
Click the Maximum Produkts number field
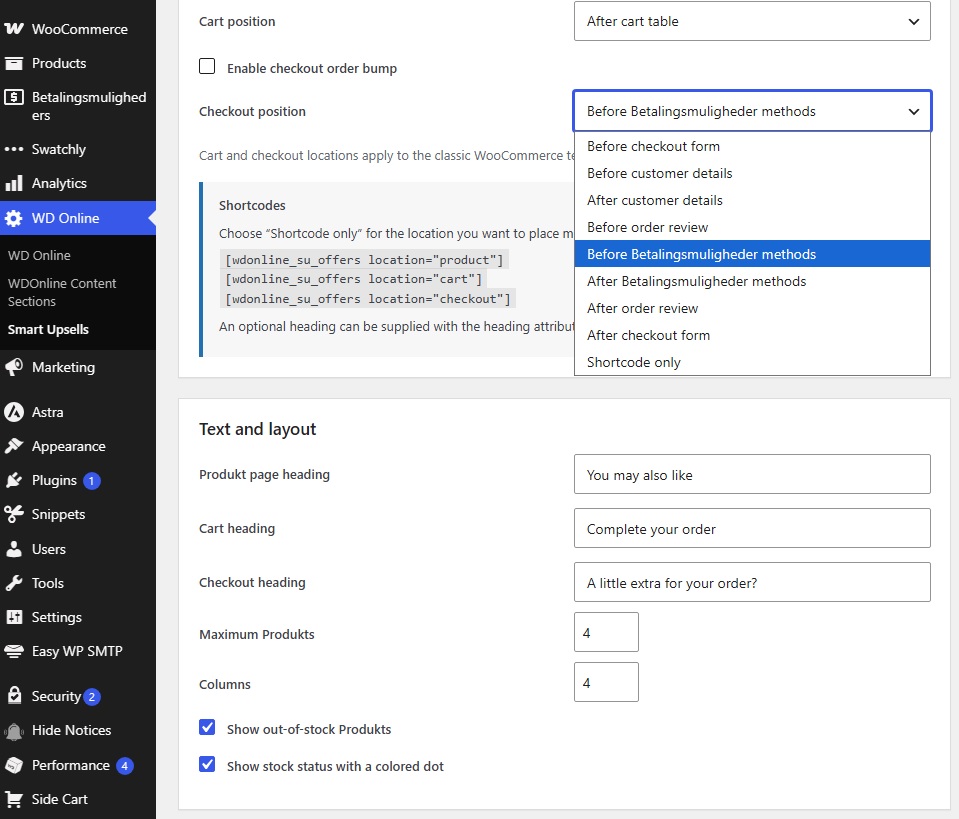tap(606, 632)
